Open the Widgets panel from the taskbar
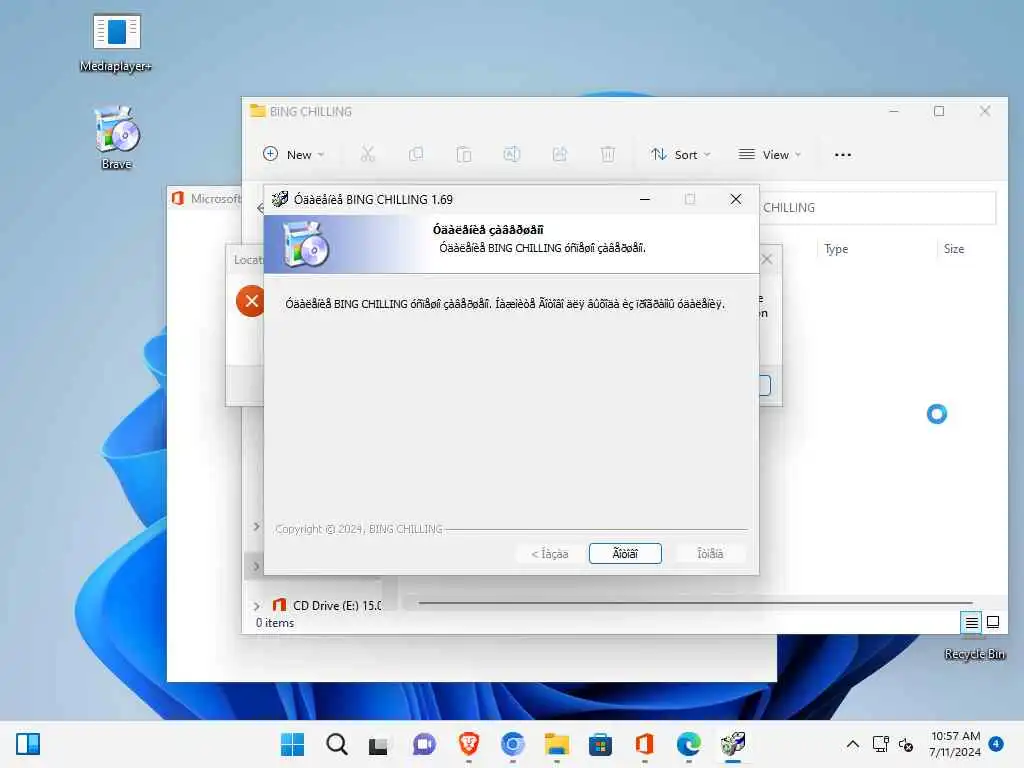 (x=28, y=744)
